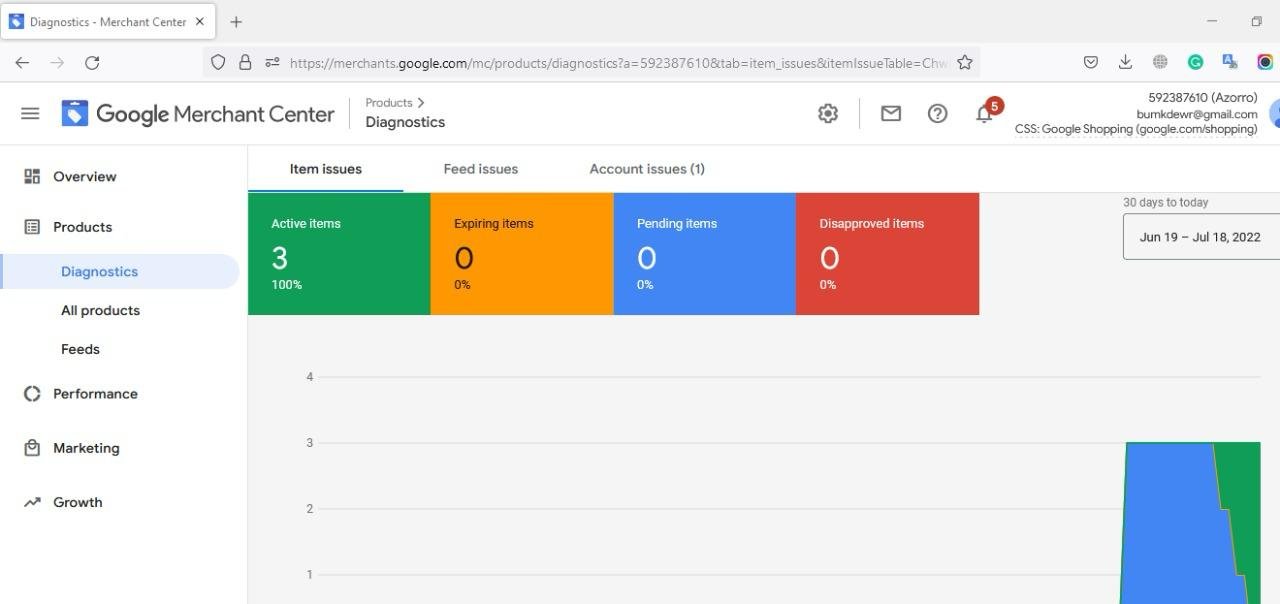Click the '30 days to today' label
Viewport: 1280px width, 604px height.
pyautogui.click(x=1166, y=202)
